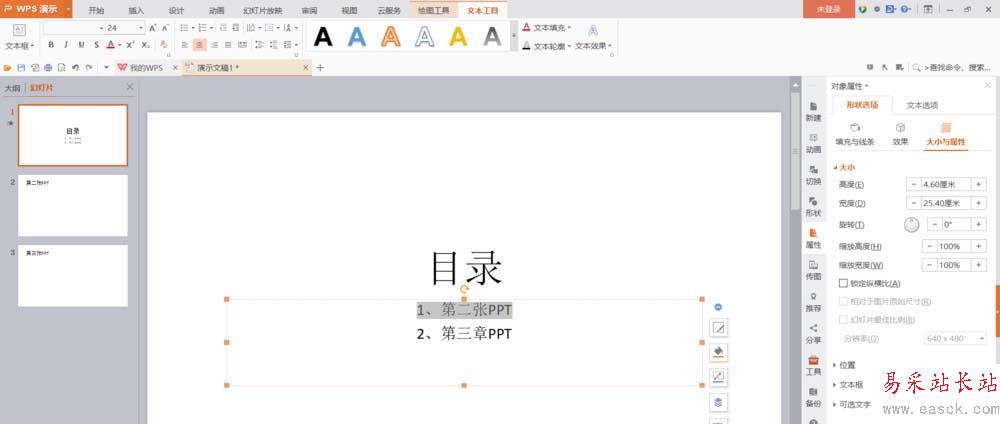The width and height of the screenshot is (1000, 424).
Task: Open the 新建 sidebar panel
Action: point(813,112)
